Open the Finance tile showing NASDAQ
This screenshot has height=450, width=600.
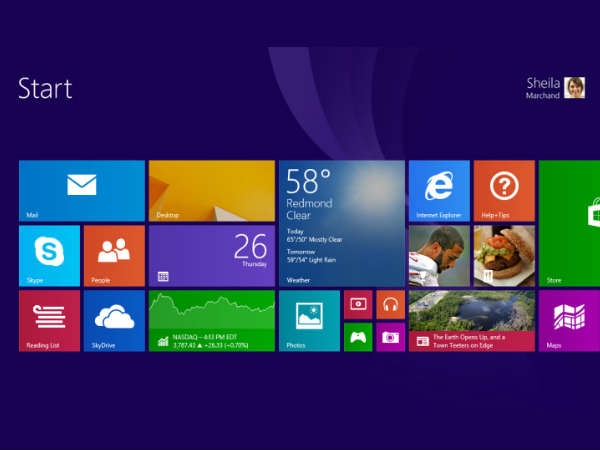[x=212, y=321]
